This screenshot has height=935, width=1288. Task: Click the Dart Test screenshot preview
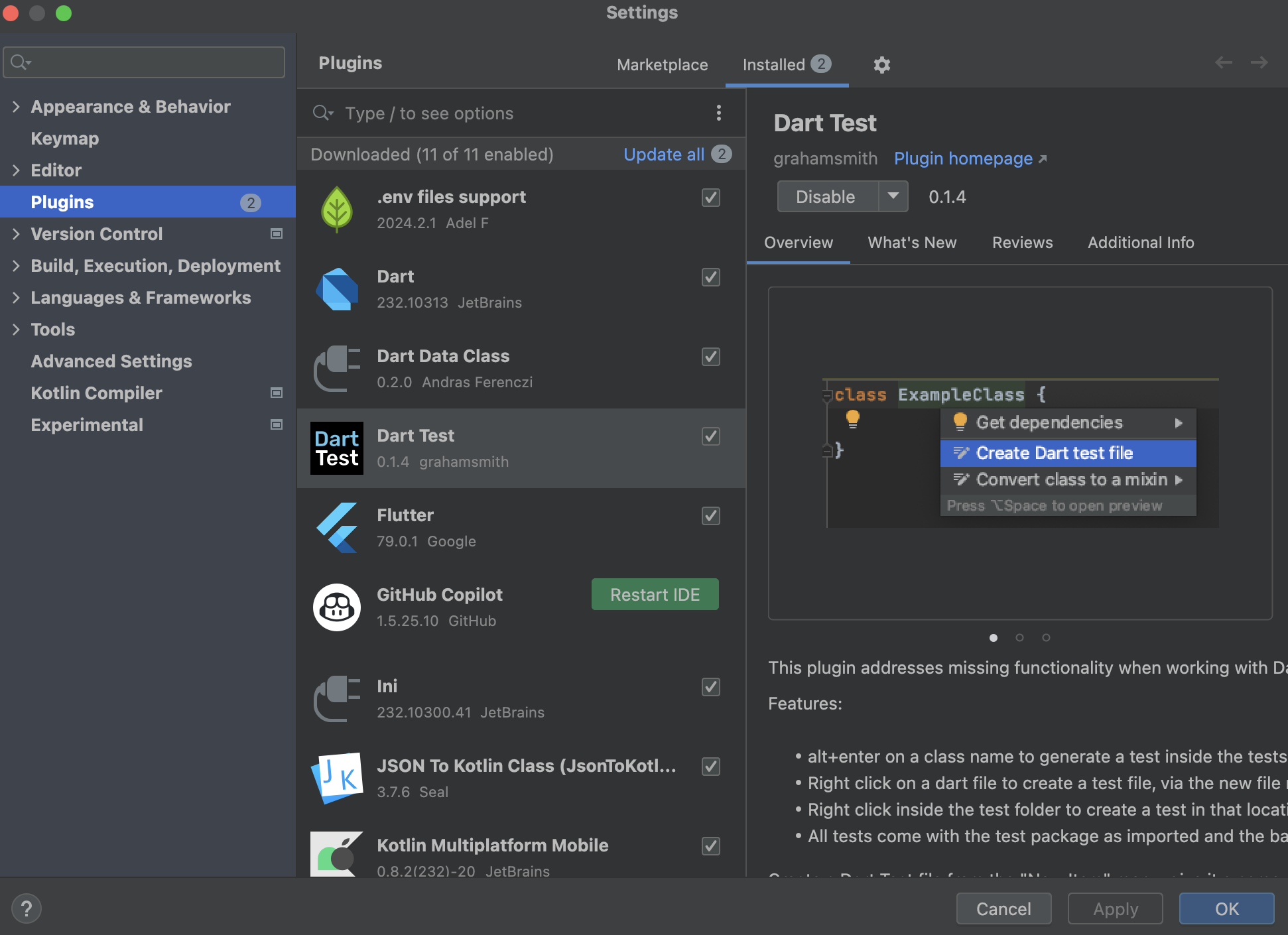1020,454
